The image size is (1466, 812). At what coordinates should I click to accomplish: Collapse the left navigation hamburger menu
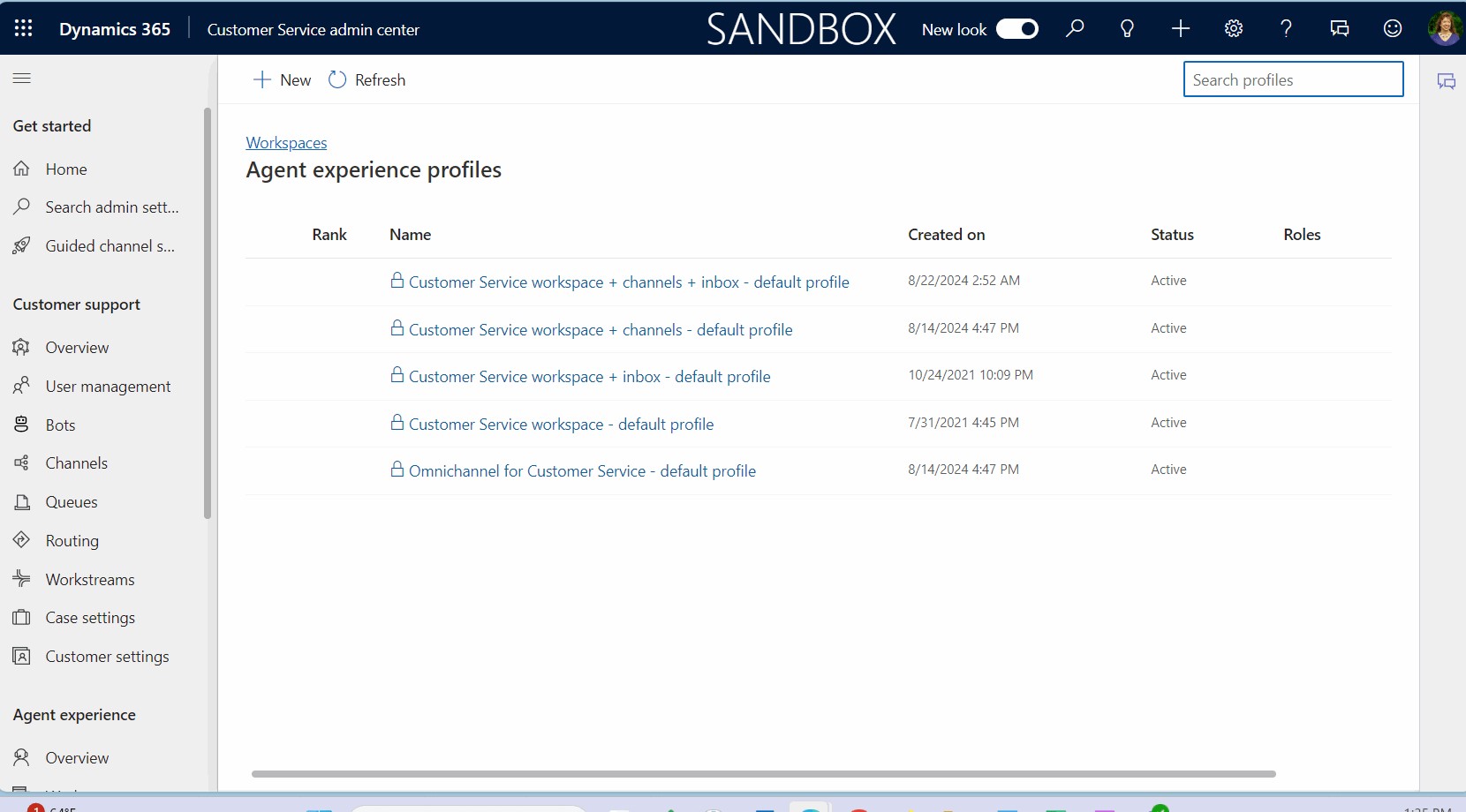click(22, 79)
